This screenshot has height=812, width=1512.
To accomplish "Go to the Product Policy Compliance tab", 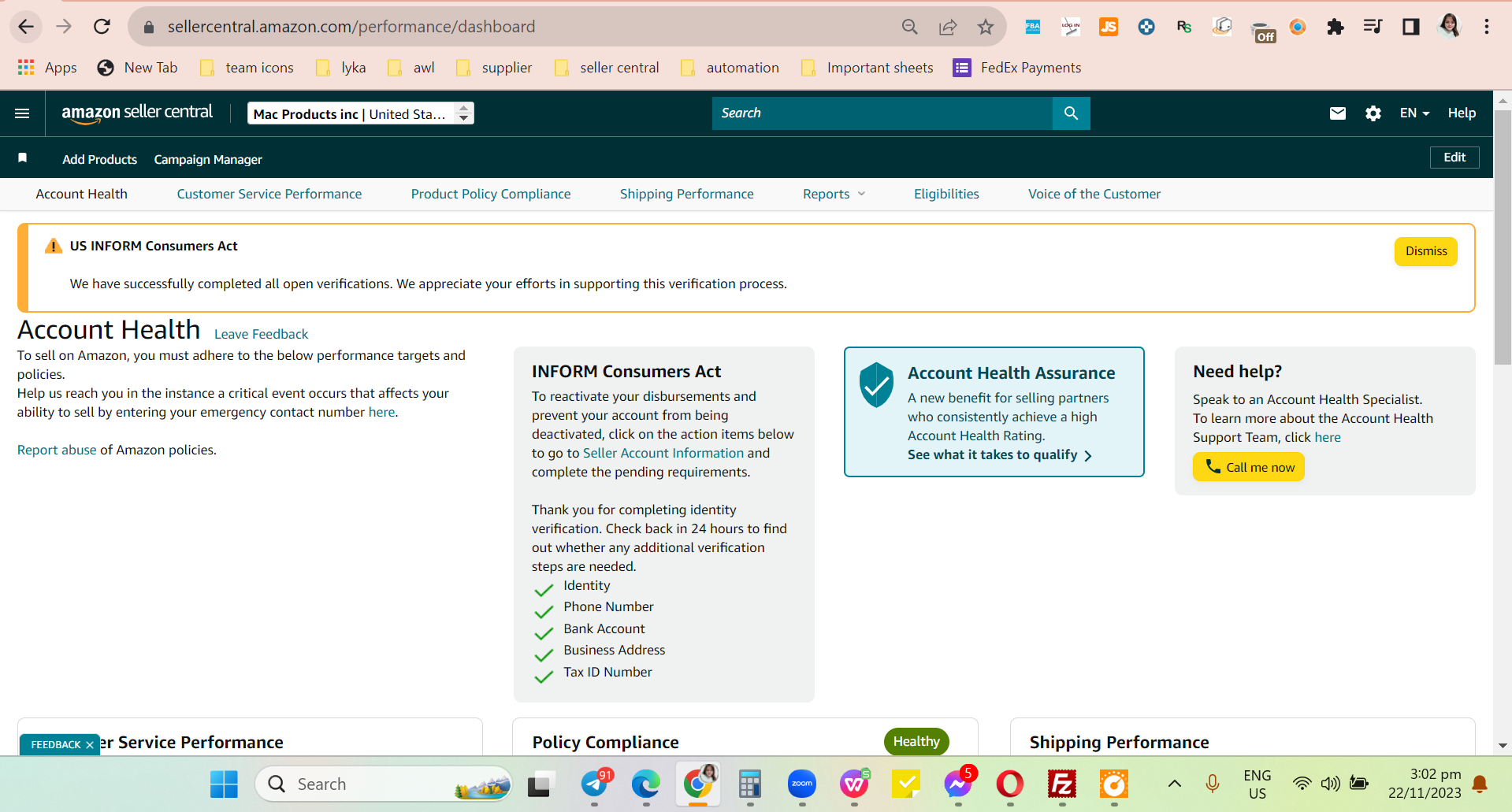I will click(x=491, y=194).
